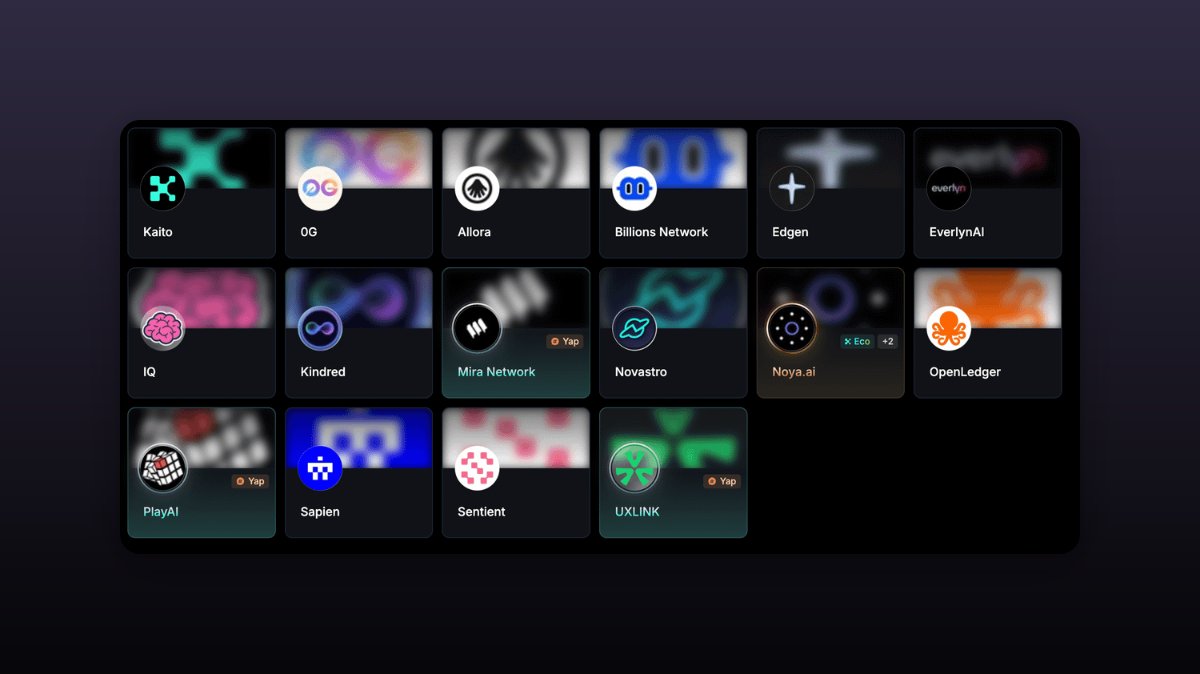The image size is (1200, 674).
Task: Click the Sentient banner image
Action: tap(516, 438)
